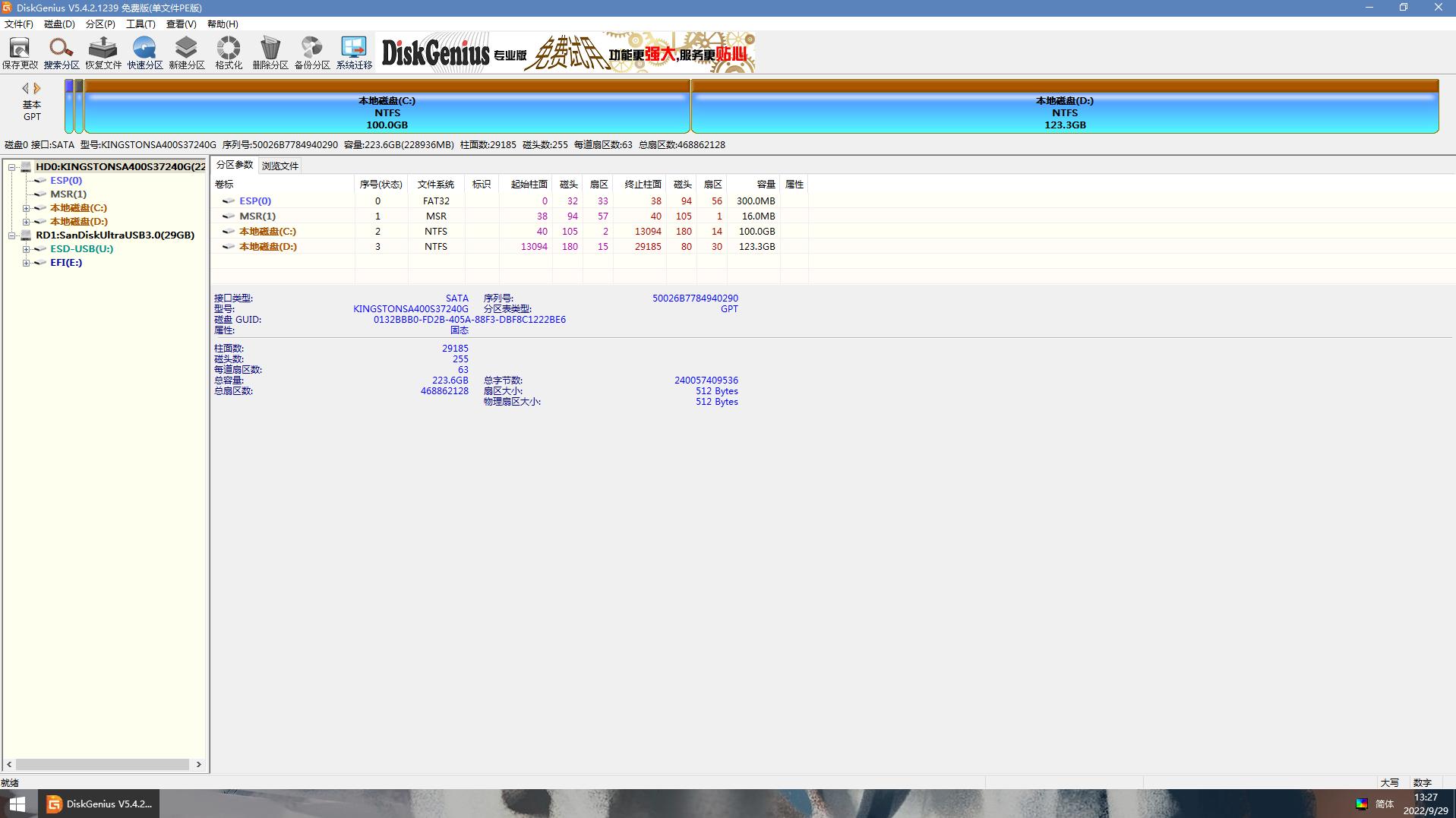Image resolution: width=1456 pixels, height=818 pixels.
Task: Go to next disk using right arrow
Action: pyautogui.click(x=37, y=88)
